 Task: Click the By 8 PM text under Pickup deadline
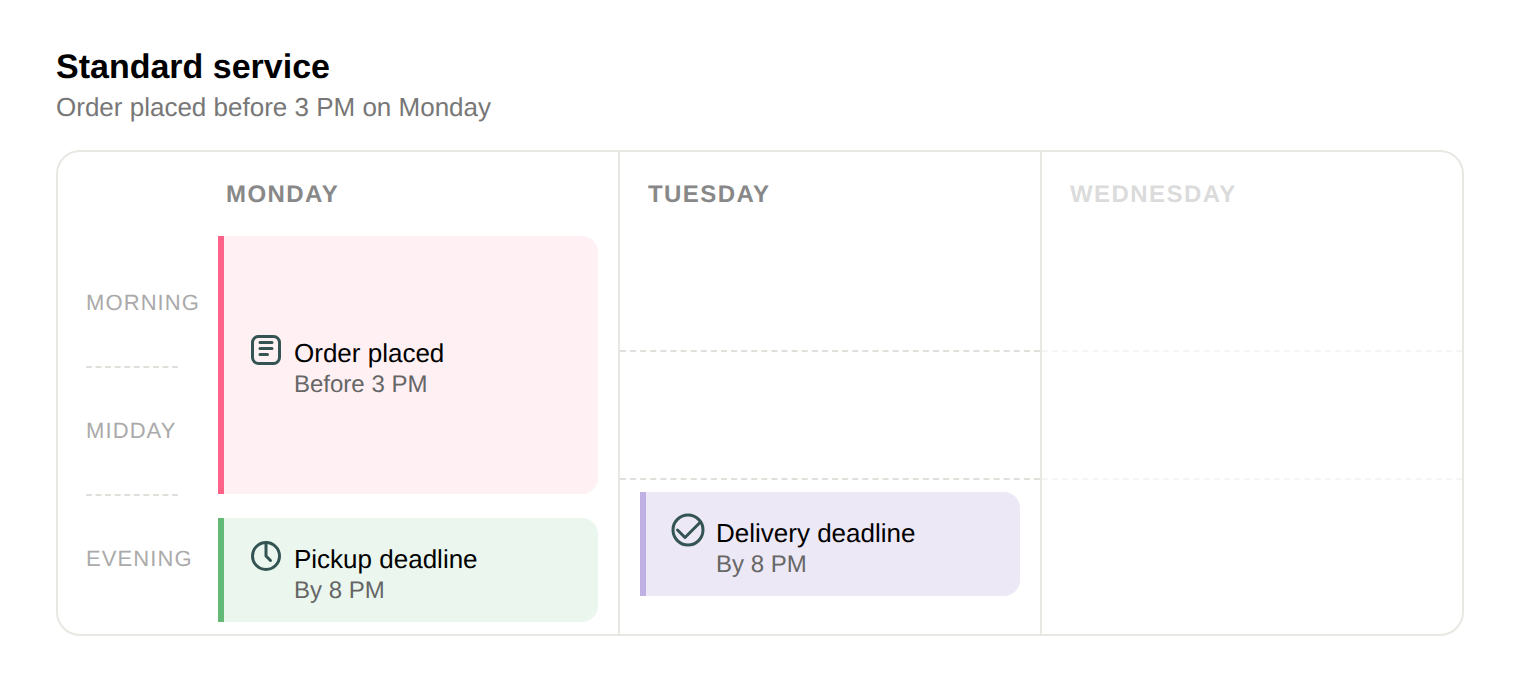point(339,590)
